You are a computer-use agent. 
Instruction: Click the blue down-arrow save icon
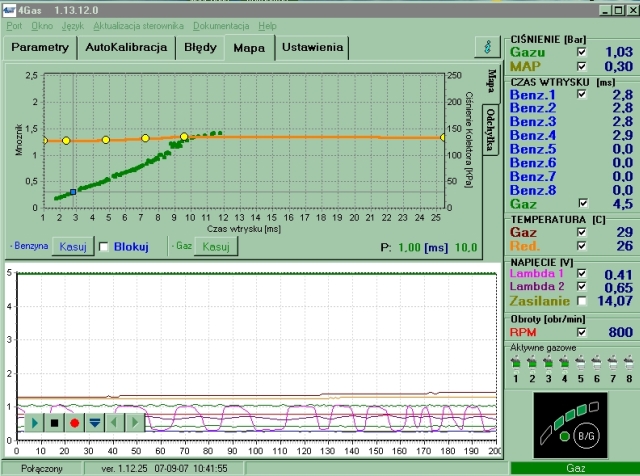click(x=95, y=423)
